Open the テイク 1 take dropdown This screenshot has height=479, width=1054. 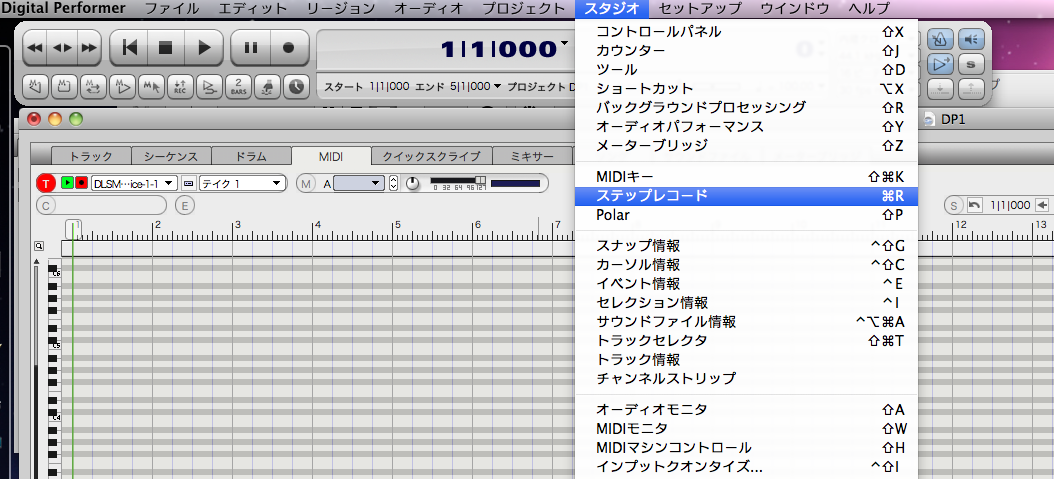pos(242,183)
